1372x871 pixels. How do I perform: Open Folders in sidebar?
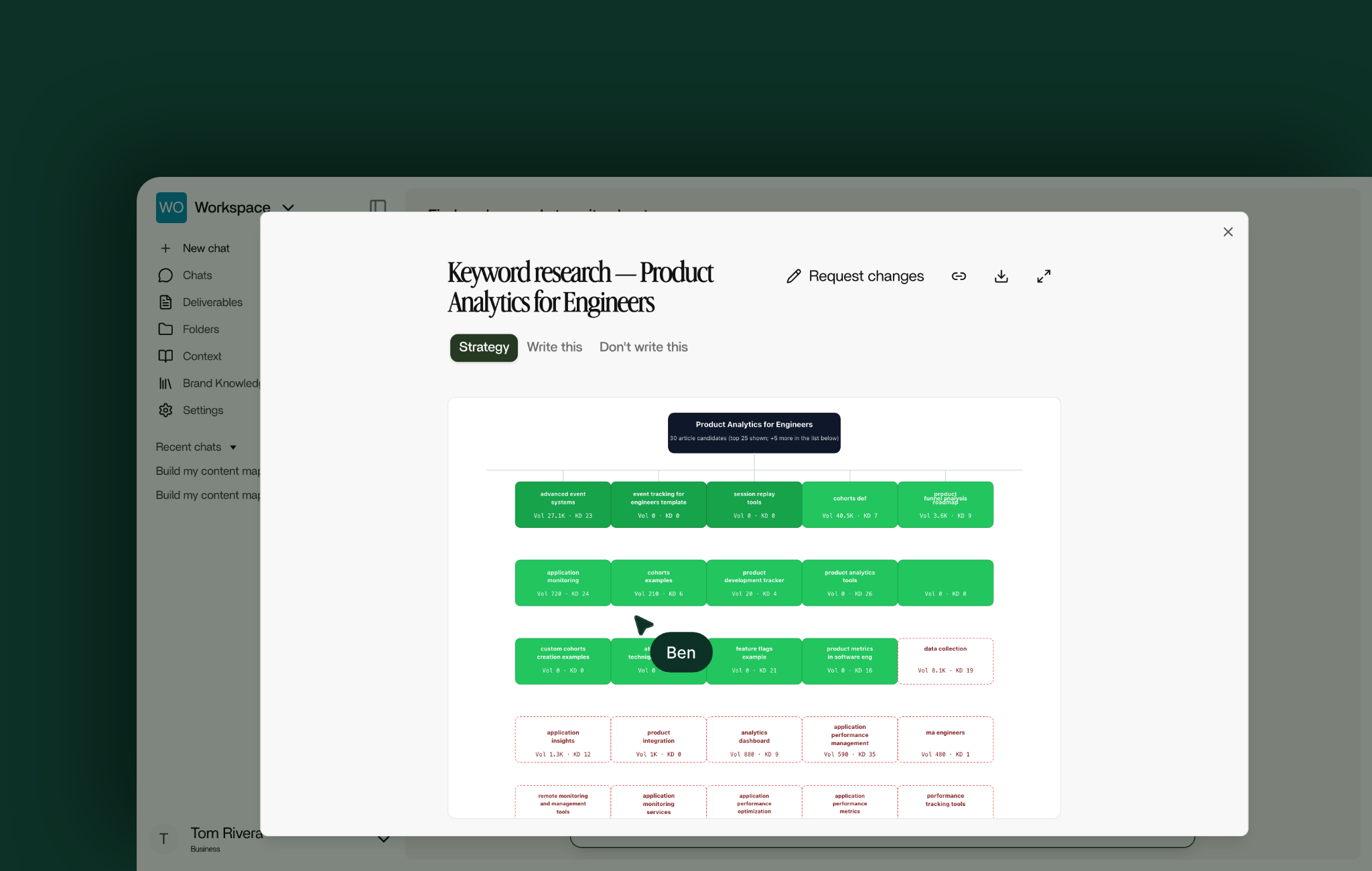click(x=201, y=329)
